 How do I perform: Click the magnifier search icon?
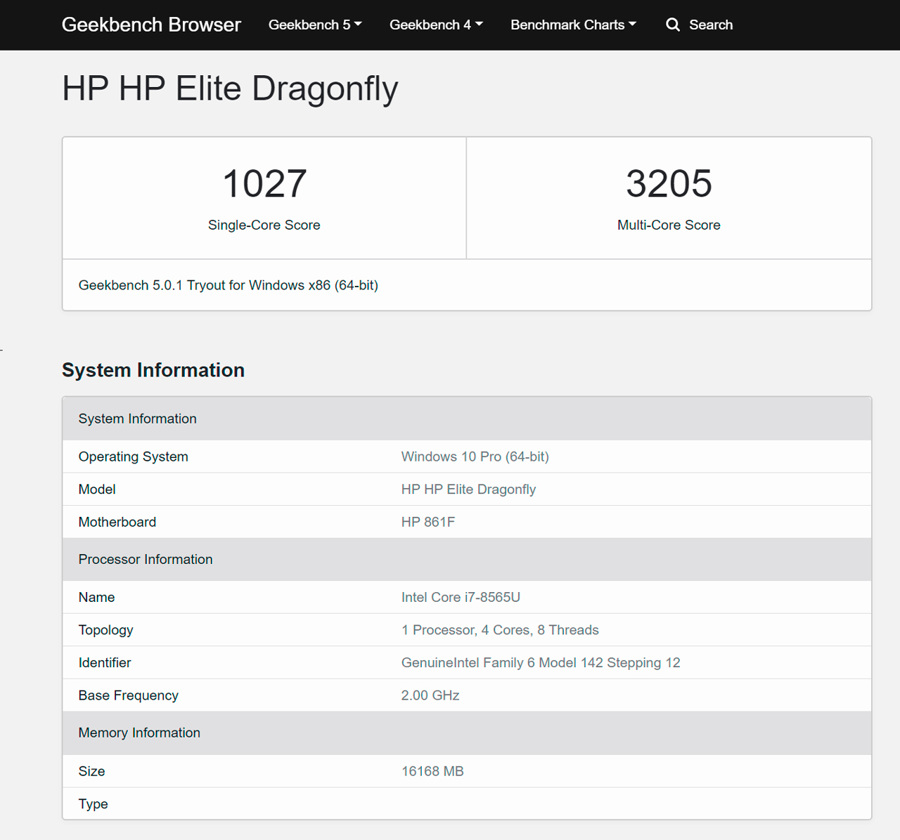point(673,25)
